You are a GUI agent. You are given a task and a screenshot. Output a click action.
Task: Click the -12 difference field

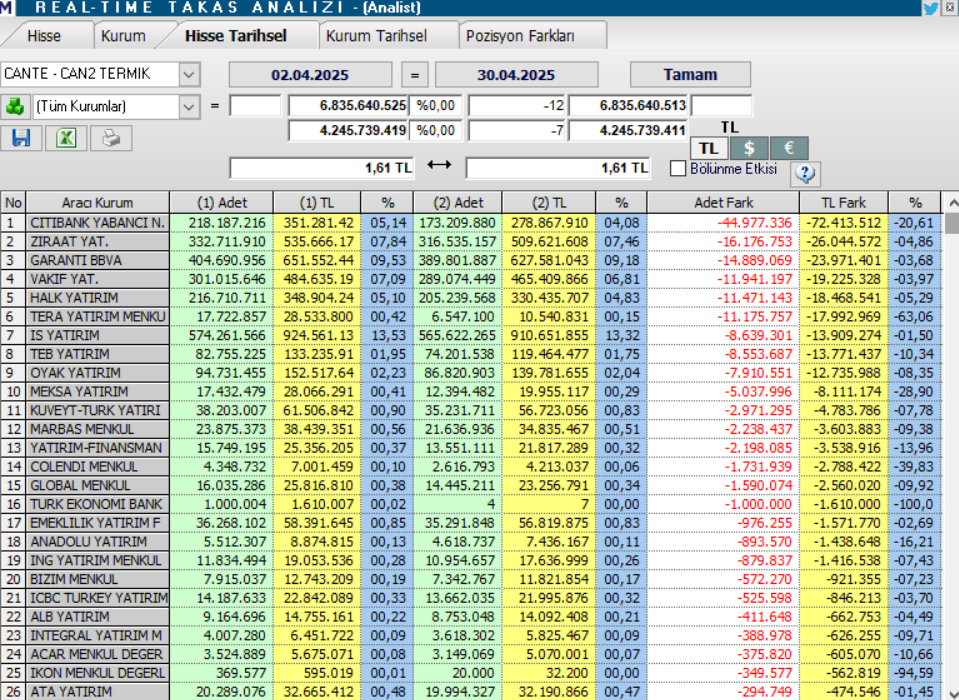click(517, 105)
